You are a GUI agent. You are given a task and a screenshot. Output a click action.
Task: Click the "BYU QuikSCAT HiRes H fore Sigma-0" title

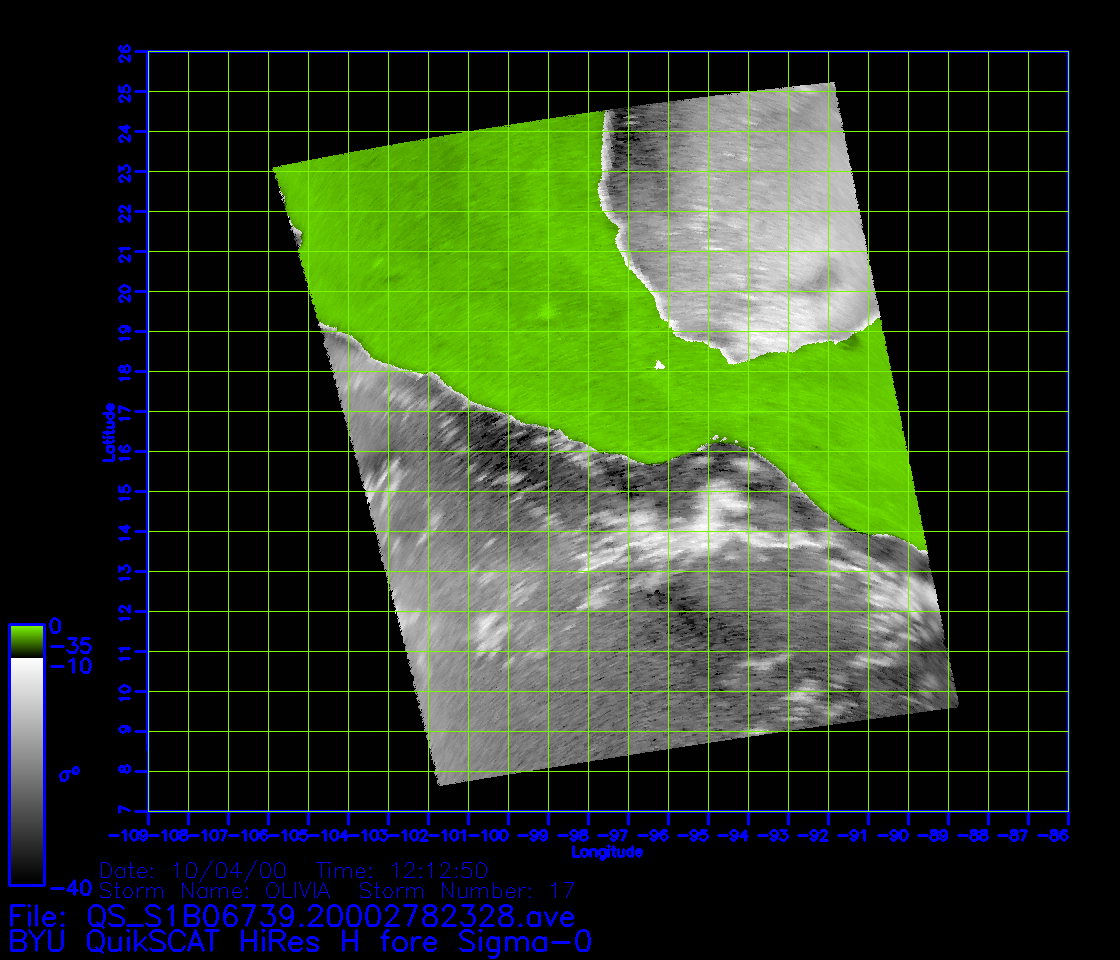[x=300, y=942]
